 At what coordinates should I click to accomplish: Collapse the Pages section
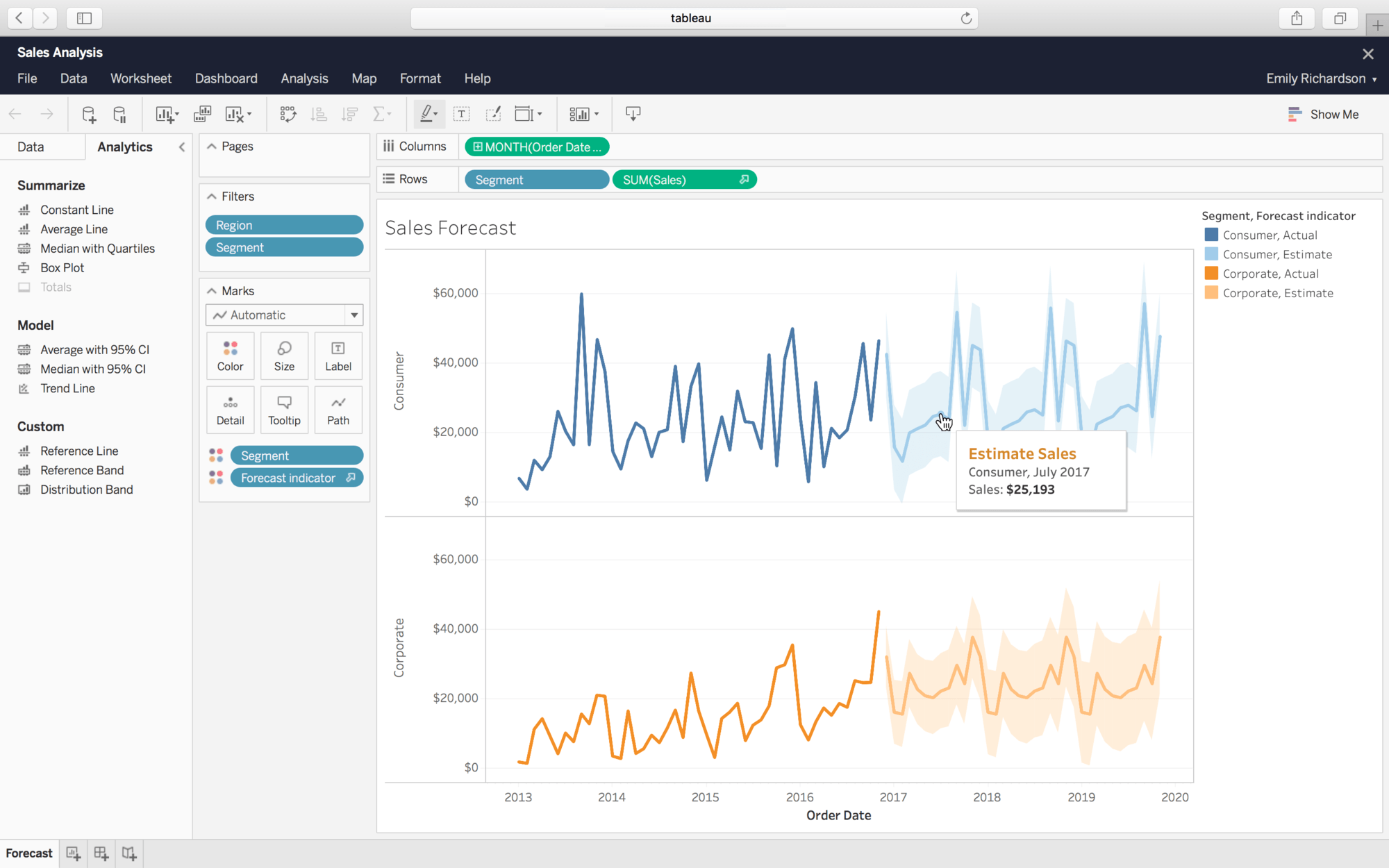pos(213,146)
